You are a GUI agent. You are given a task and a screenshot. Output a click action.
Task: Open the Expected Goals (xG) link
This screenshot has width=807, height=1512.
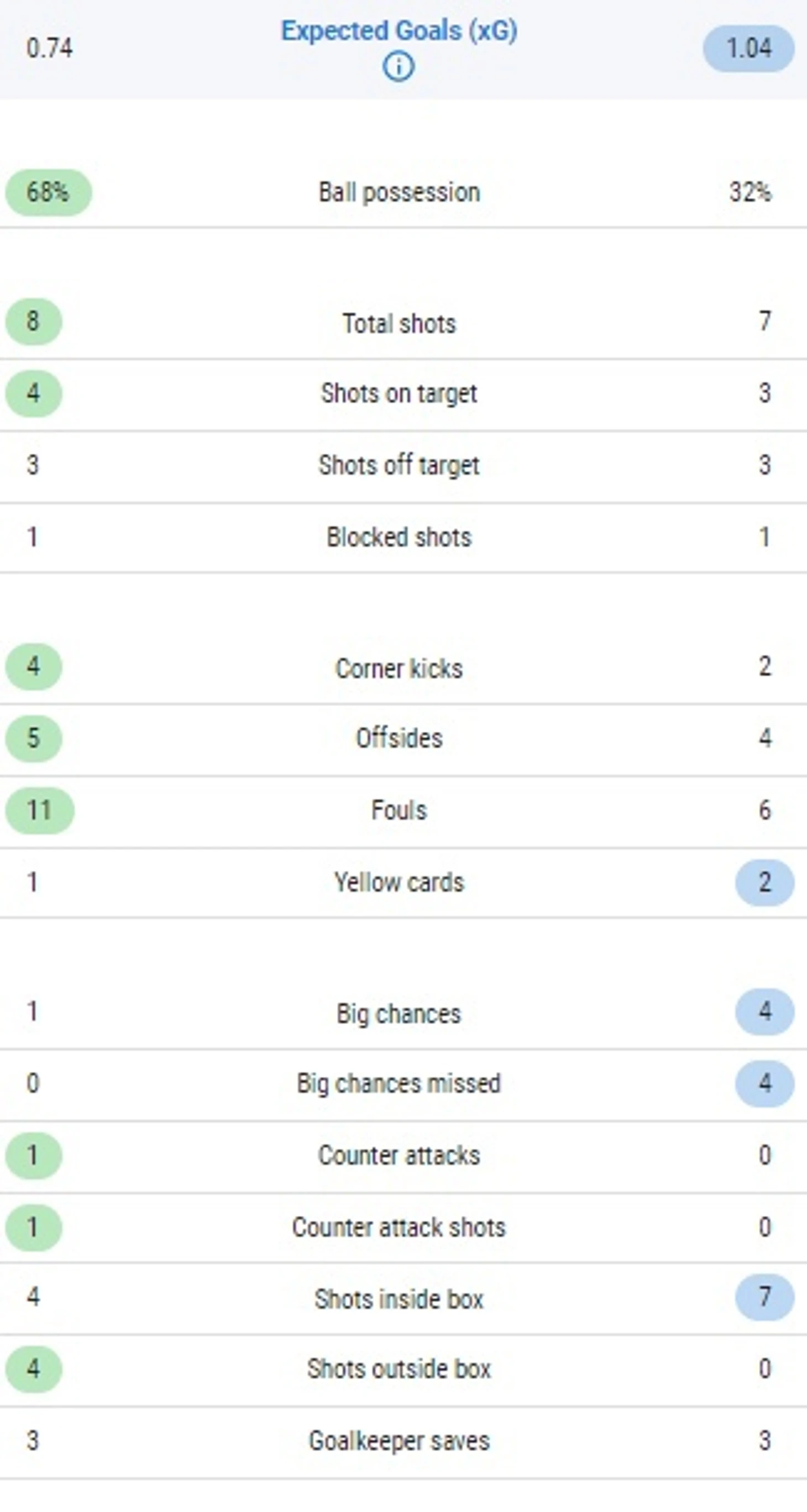399,30
